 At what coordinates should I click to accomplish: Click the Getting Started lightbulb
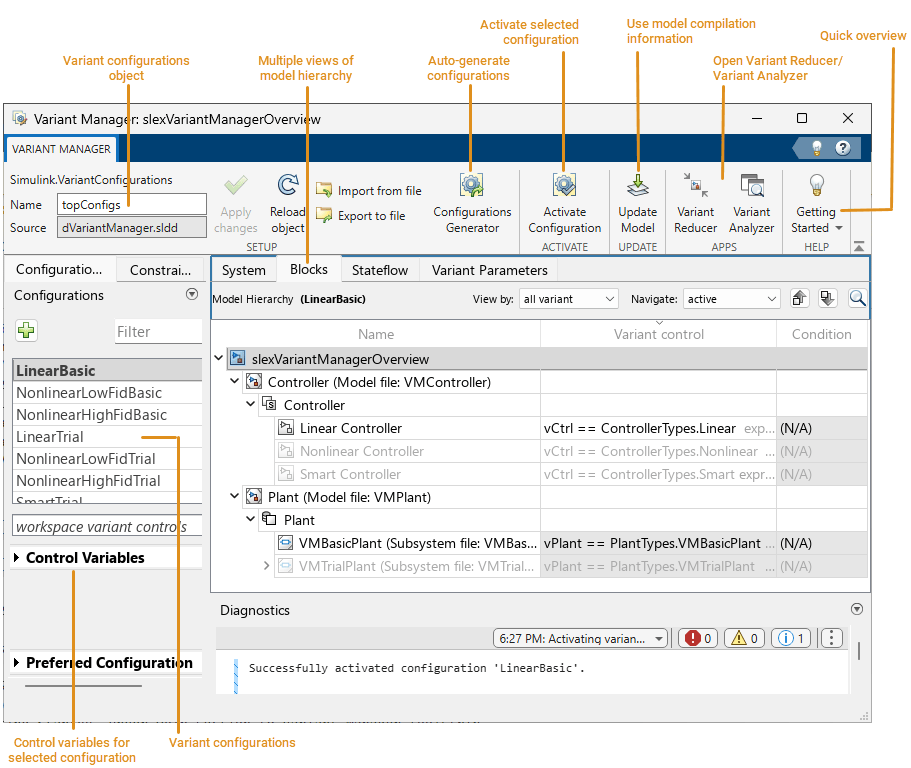tap(816, 185)
